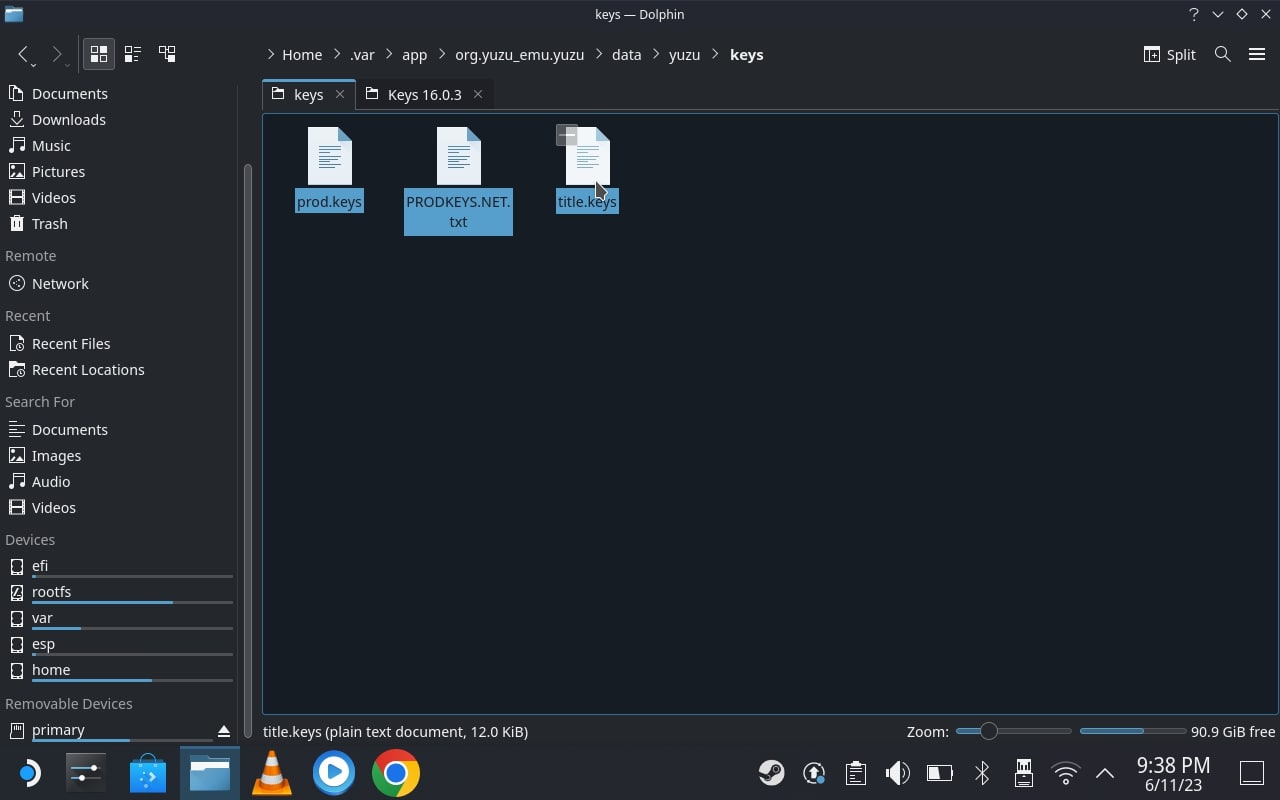This screenshot has width=1280, height=800.
Task: Open Downloads in the sidebar
Action: [68, 119]
